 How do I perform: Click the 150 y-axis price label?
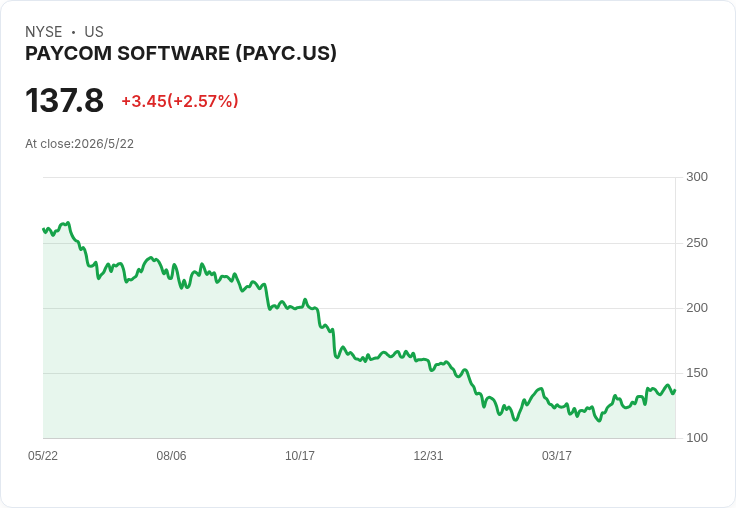click(x=697, y=373)
